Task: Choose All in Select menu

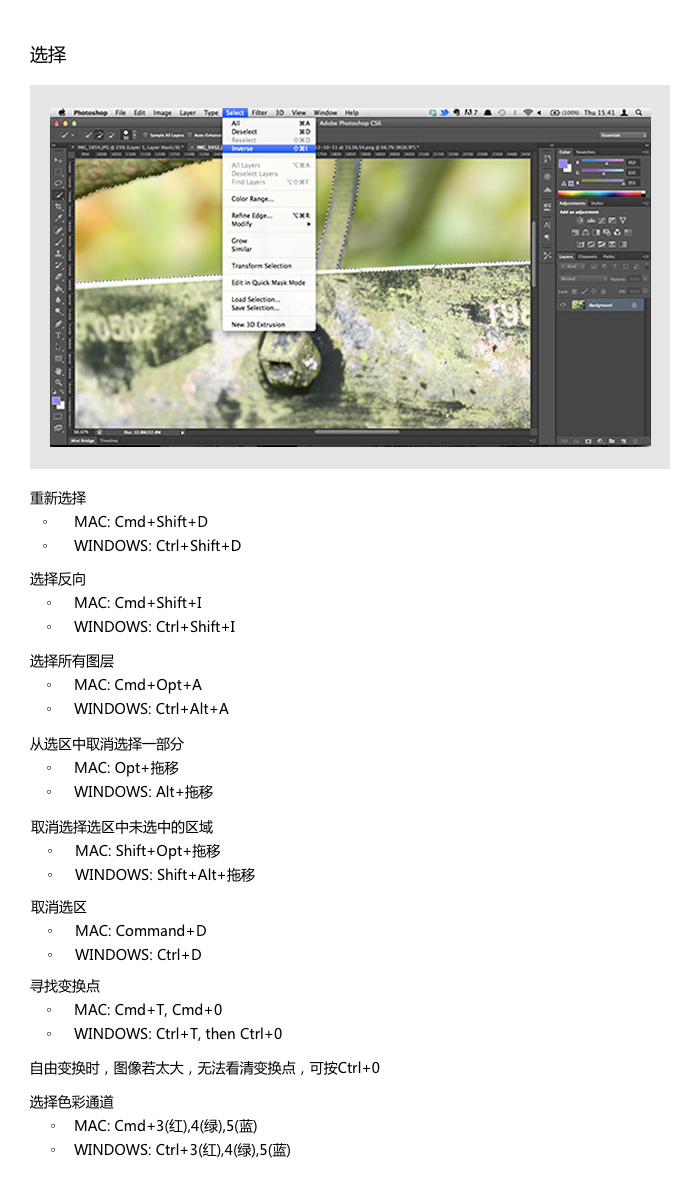Action: click(x=270, y=123)
